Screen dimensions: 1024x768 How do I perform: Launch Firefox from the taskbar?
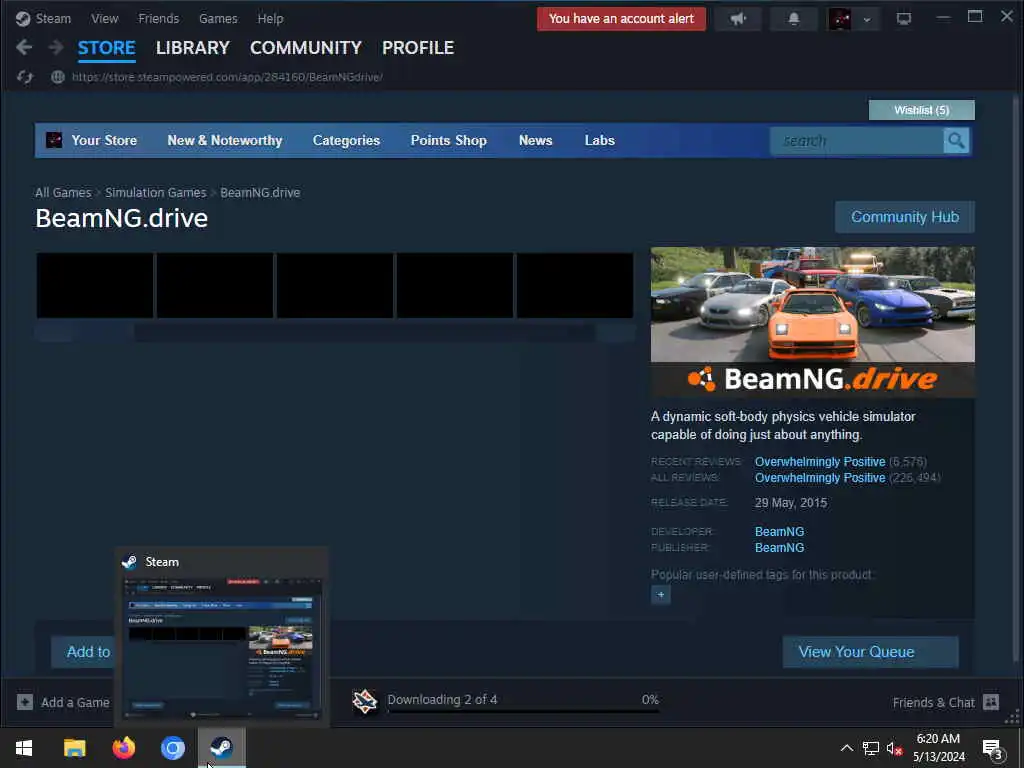[x=123, y=748]
